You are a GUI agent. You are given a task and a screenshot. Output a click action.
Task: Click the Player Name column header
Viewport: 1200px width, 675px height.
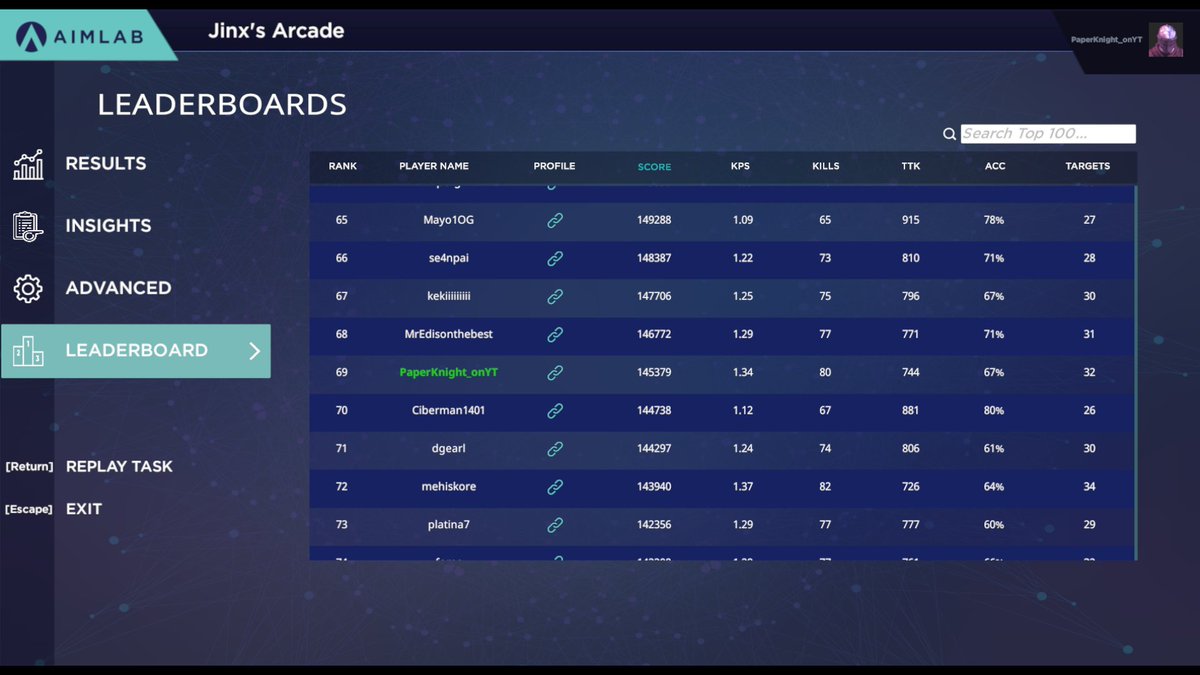click(x=434, y=166)
